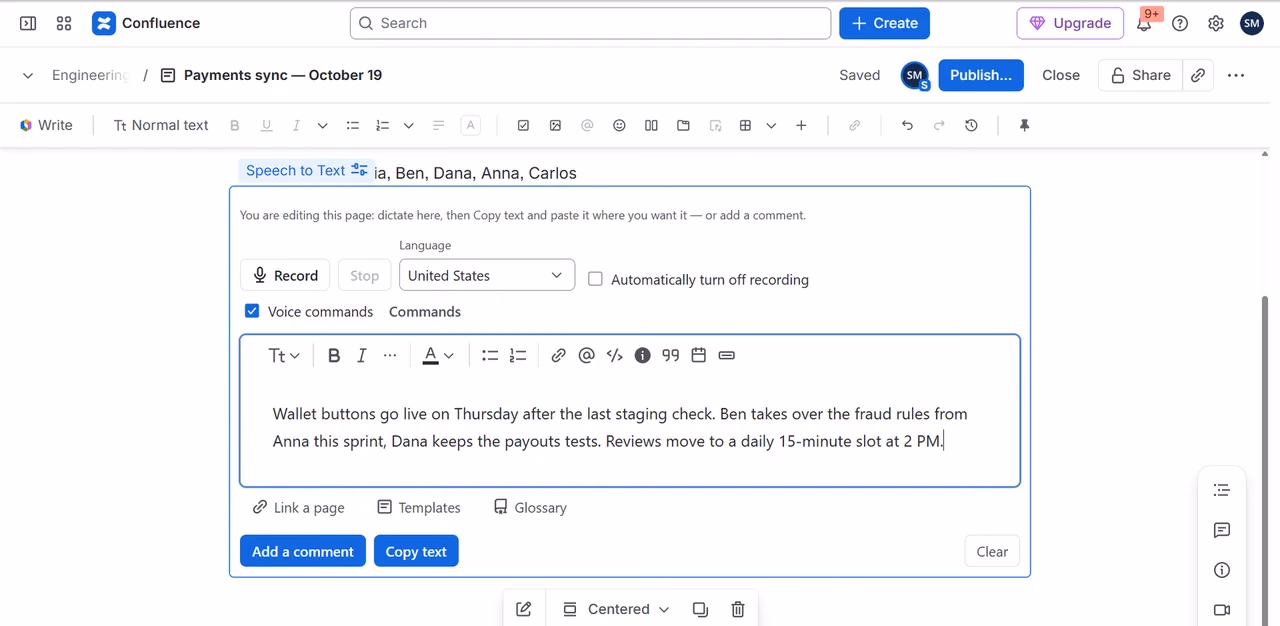Viewport: 1280px width, 626px height.
Task: Enable Automatically turn off recording
Action: [595, 279]
